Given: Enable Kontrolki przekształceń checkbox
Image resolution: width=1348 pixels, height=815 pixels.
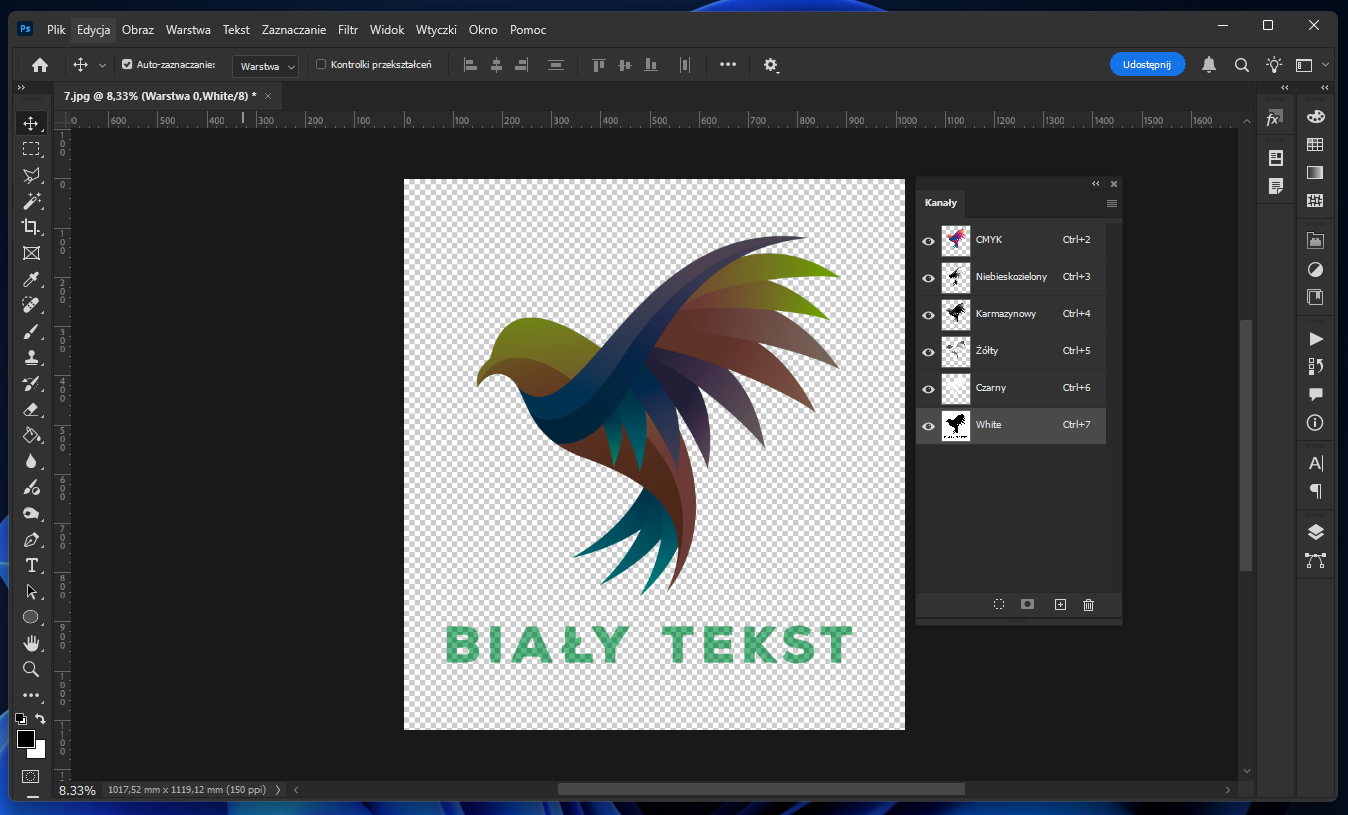Looking at the screenshot, I should [x=321, y=65].
